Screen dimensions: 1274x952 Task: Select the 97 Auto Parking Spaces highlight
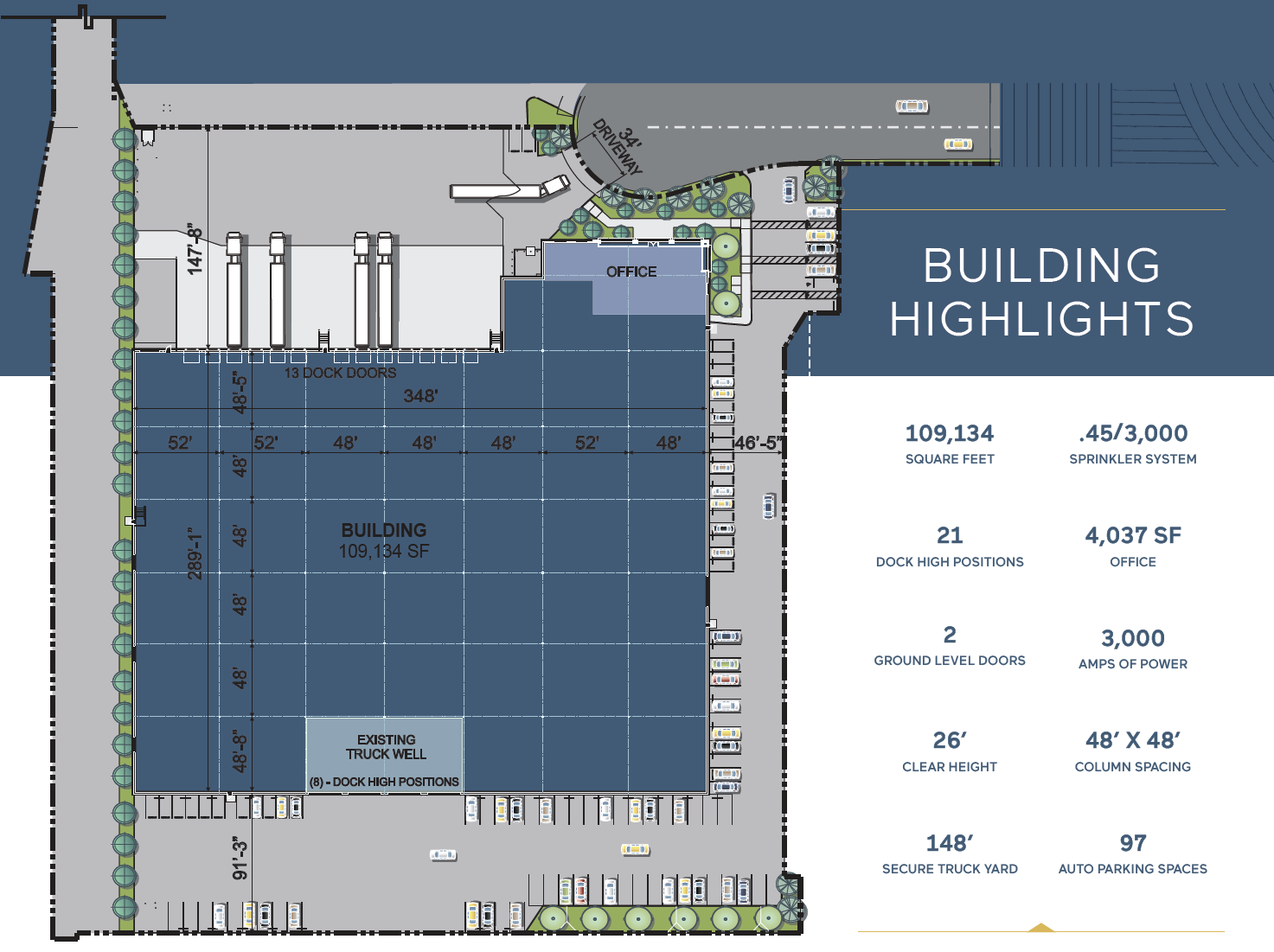pos(1132,853)
